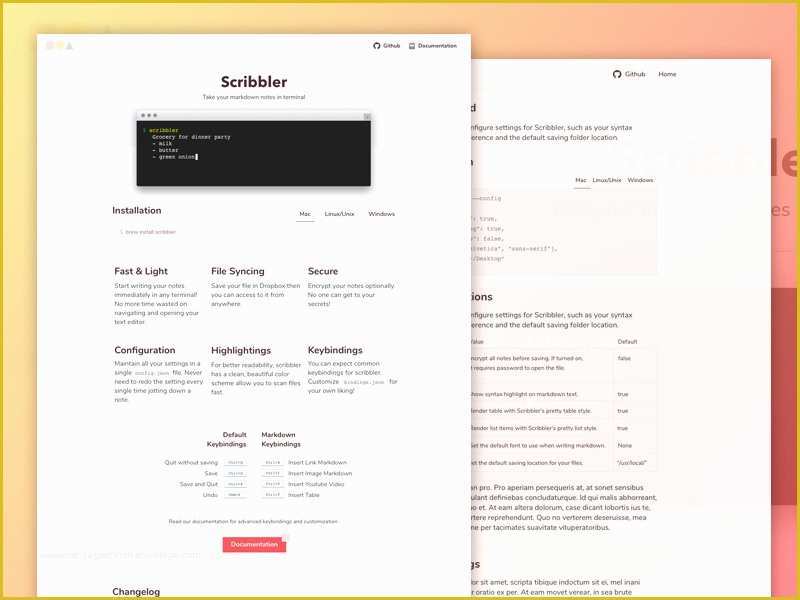Select the Windows installation tab in front window
The height and width of the screenshot is (600, 800).
(x=382, y=214)
